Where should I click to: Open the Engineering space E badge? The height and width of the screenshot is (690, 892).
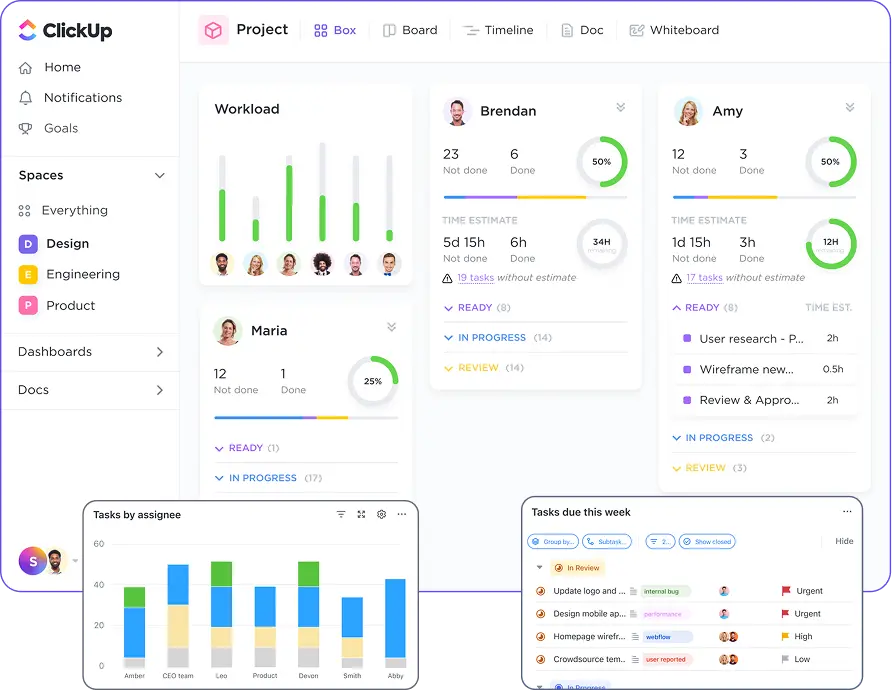tap(28, 275)
